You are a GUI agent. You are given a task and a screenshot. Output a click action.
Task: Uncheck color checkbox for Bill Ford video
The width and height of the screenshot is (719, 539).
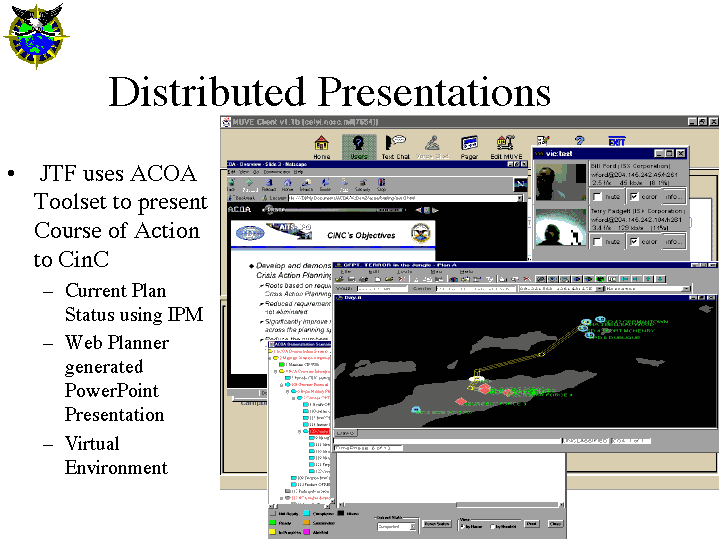634,197
